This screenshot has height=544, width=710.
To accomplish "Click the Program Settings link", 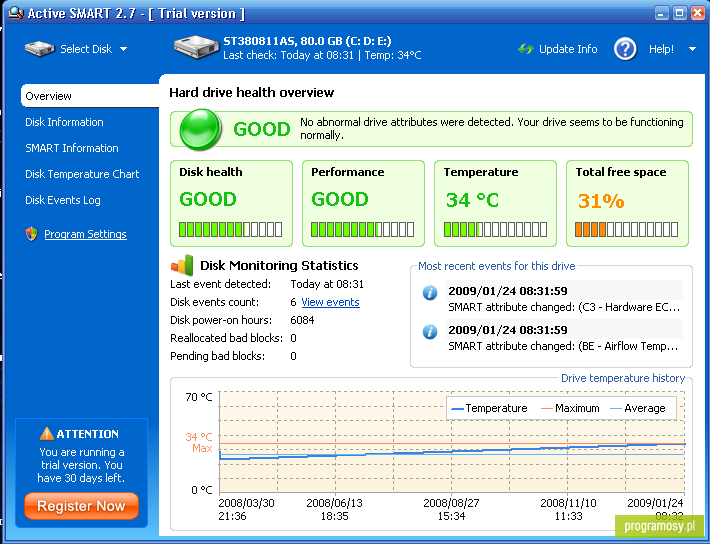I will click(85, 234).
